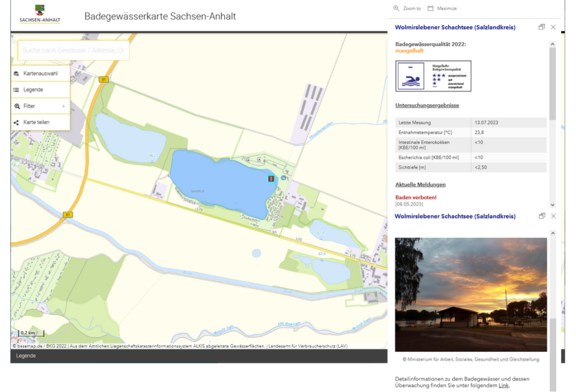Click the Ministerium für Arbeit photo credit
This screenshot has height=392, width=576.
[x=471, y=359]
